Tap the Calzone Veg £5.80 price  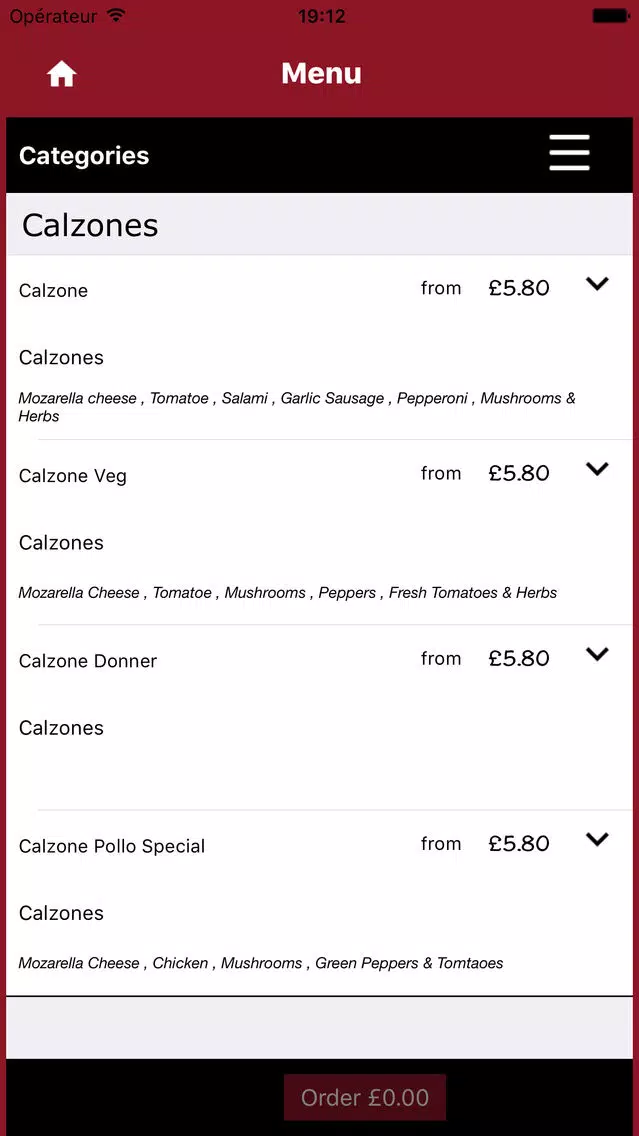tap(519, 473)
